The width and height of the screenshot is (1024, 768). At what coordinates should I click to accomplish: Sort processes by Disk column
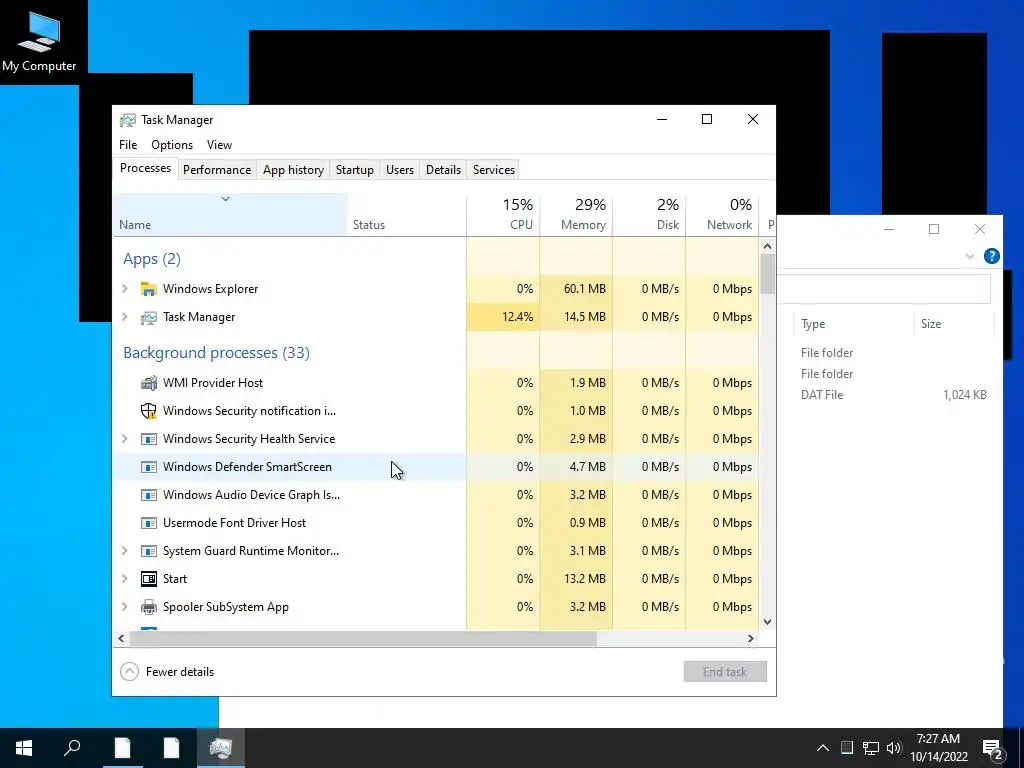pos(650,215)
